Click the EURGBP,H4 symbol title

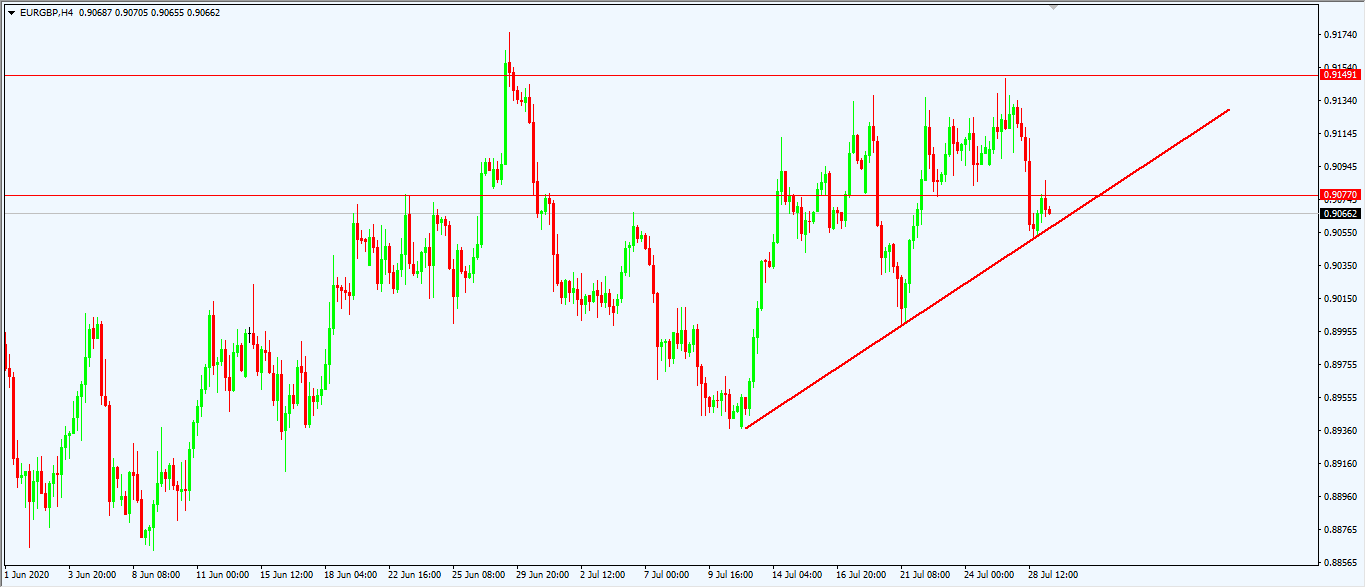47,13
